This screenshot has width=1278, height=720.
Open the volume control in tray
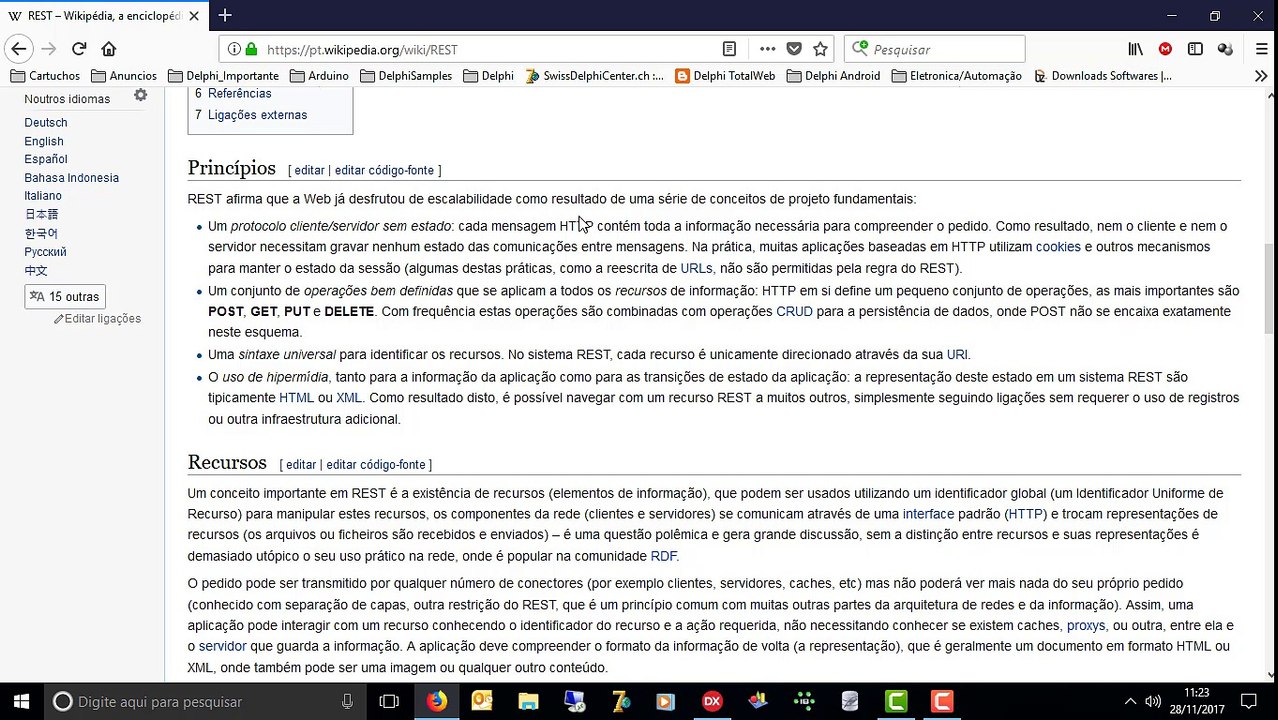(1153, 702)
